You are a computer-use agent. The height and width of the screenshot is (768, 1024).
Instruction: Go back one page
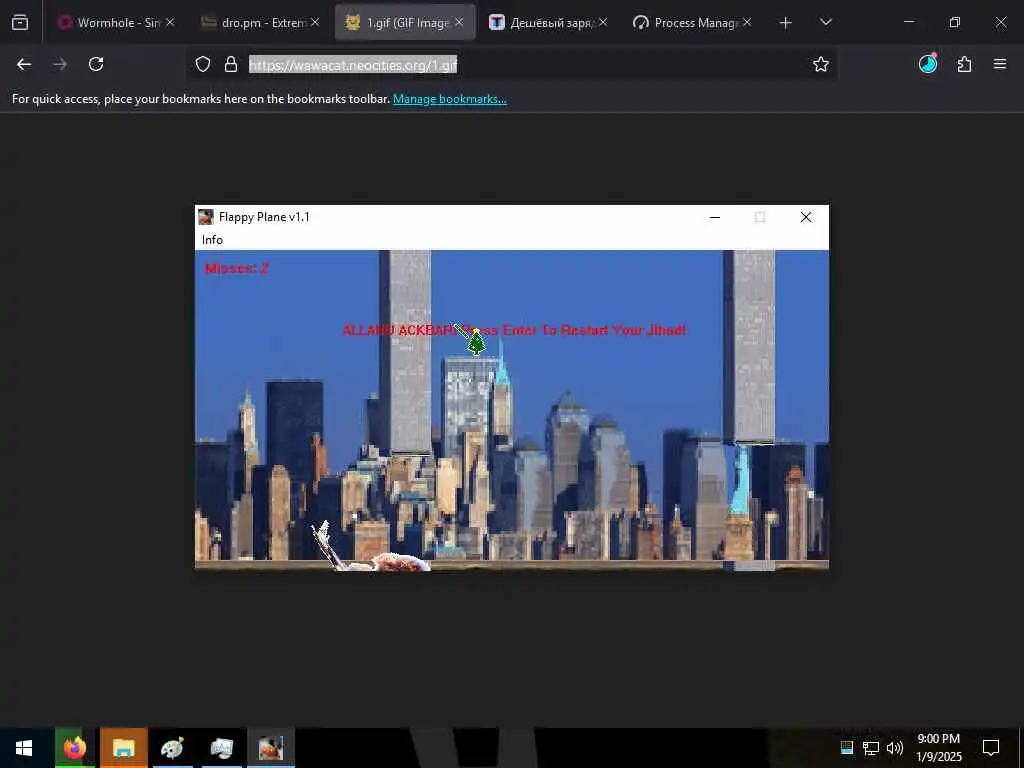click(x=24, y=64)
